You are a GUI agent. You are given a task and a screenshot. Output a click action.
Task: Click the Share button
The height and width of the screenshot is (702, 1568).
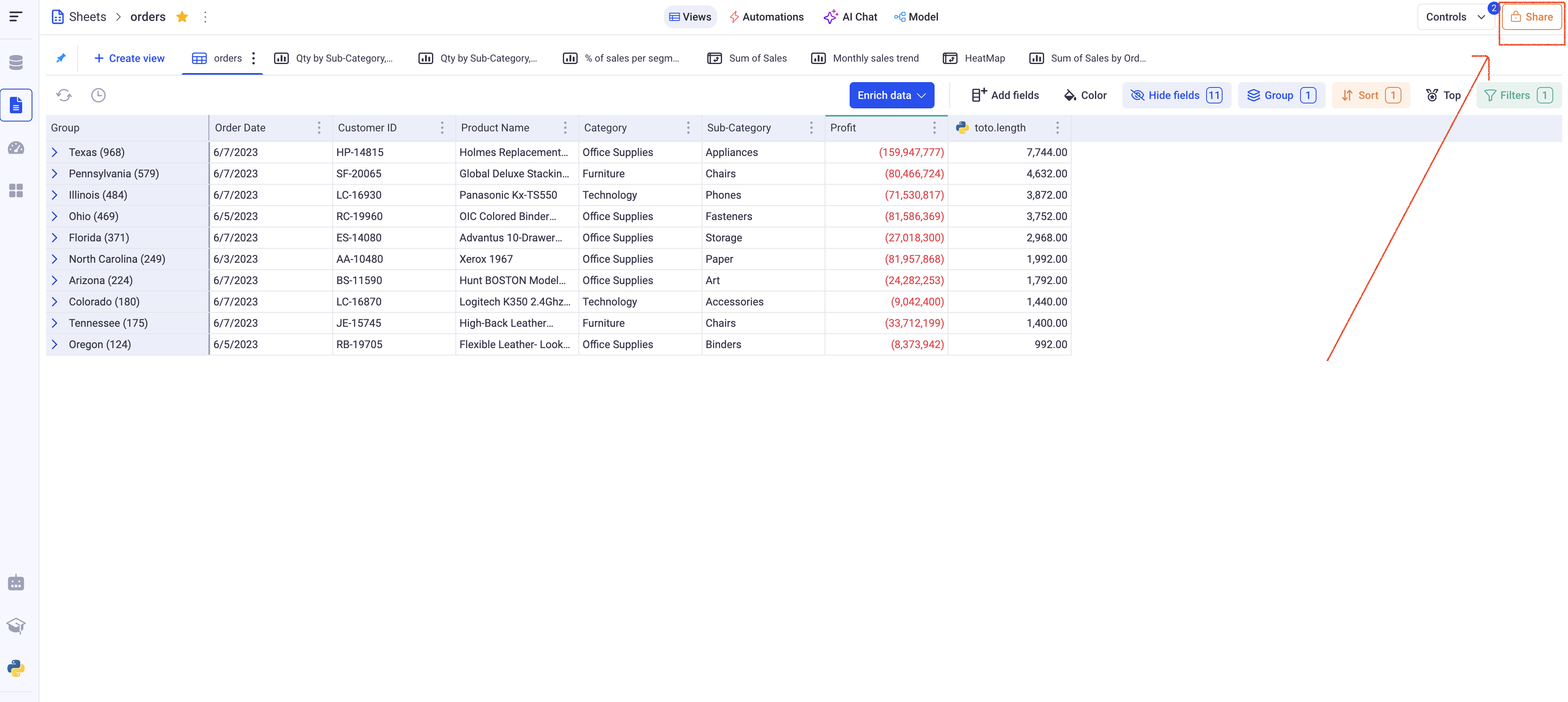pos(1531,17)
